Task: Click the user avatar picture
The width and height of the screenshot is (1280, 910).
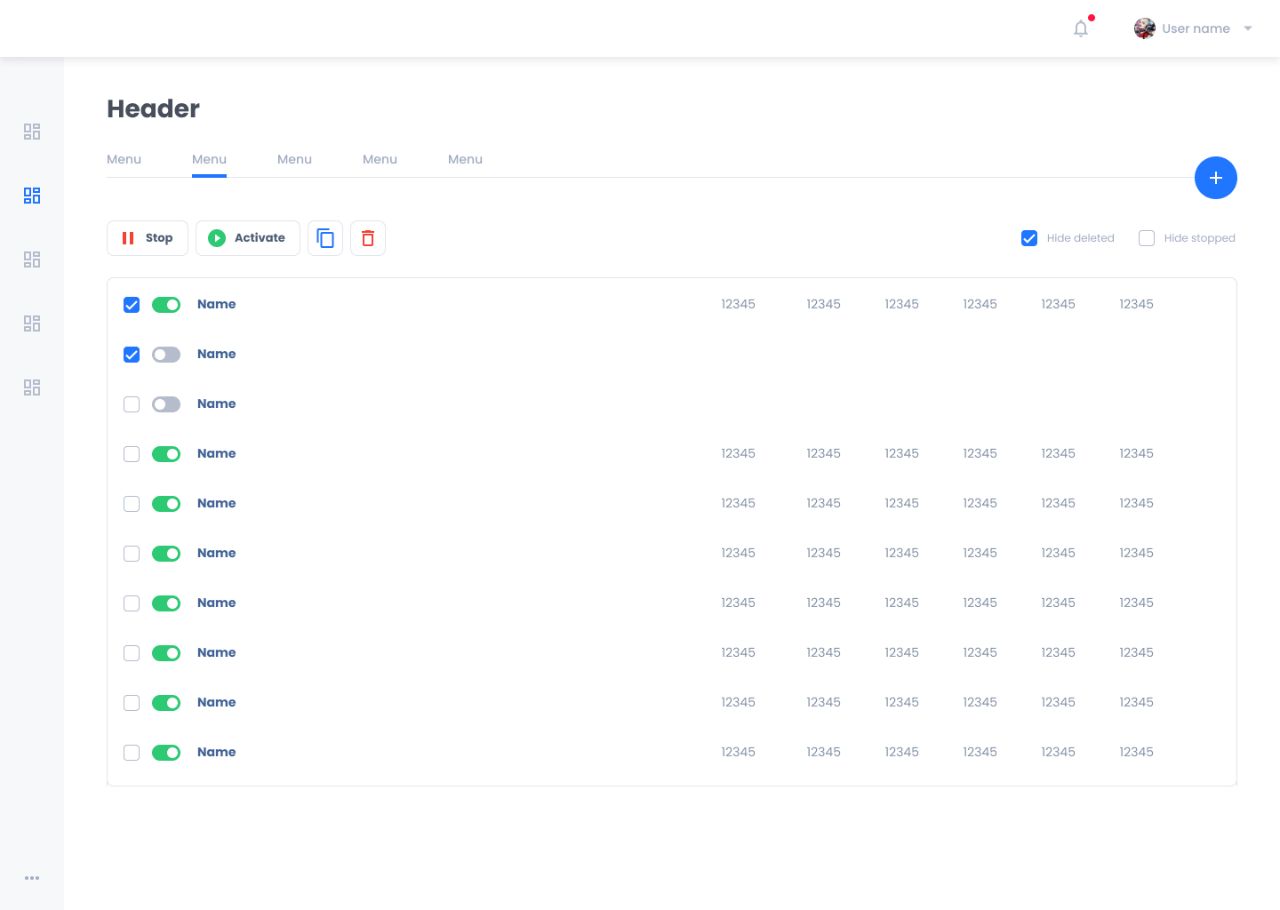Action: [x=1145, y=28]
